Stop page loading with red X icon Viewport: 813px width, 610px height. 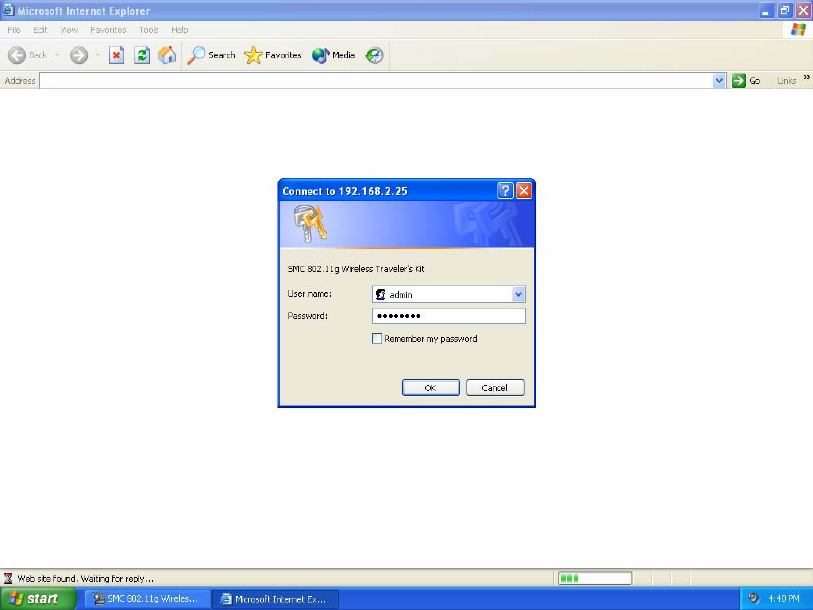pyautogui.click(x=116, y=55)
